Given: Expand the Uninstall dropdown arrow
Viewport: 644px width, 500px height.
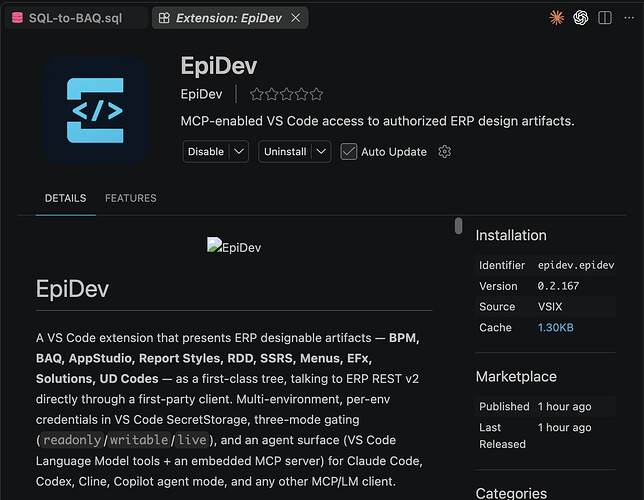Looking at the screenshot, I should pyautogui.click(x=321, y=152).
